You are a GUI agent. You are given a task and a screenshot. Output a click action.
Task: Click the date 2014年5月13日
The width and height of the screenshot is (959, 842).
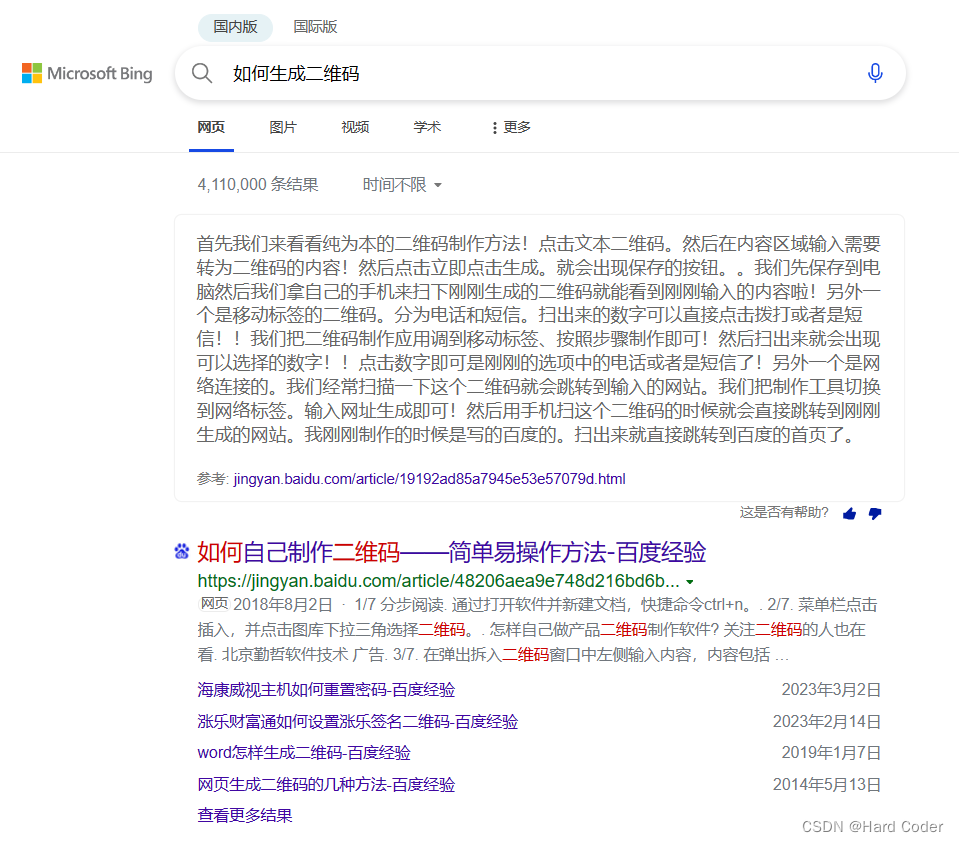(827, 785)
